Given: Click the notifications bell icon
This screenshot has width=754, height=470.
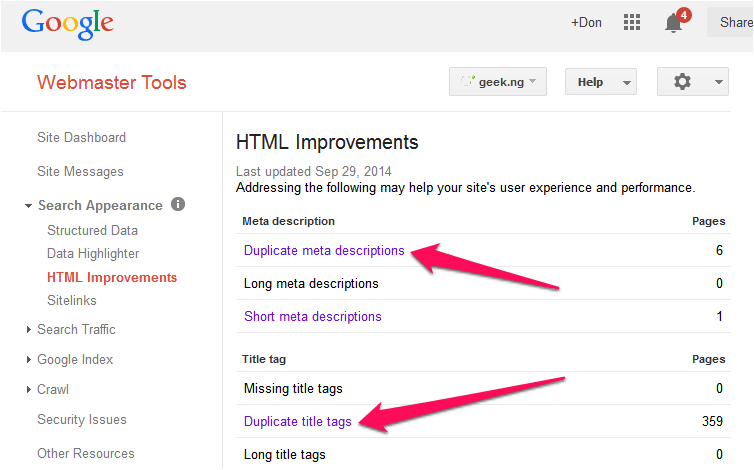Looking at the screenshot, I should pyautogui.click(x=674, y=23).
